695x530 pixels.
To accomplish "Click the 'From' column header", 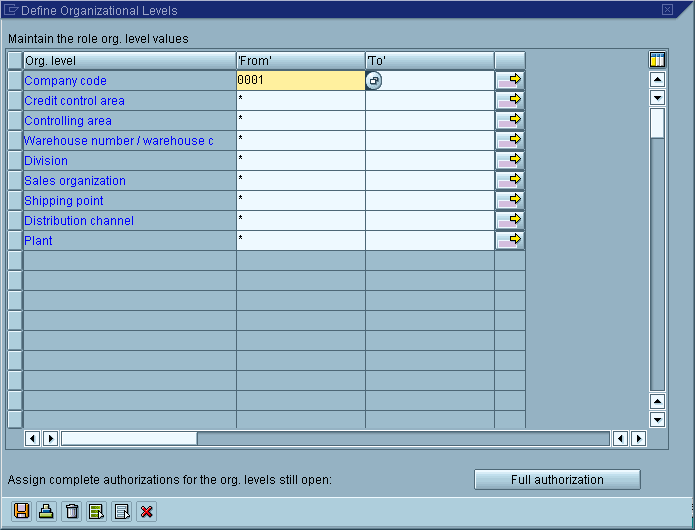I will point(300,60).
